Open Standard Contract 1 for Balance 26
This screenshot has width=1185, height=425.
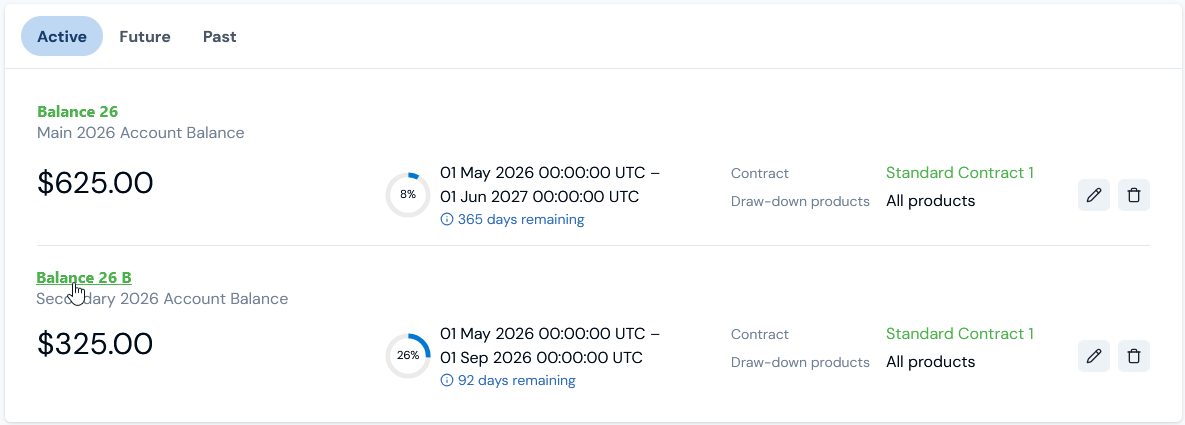click(960, 172)
